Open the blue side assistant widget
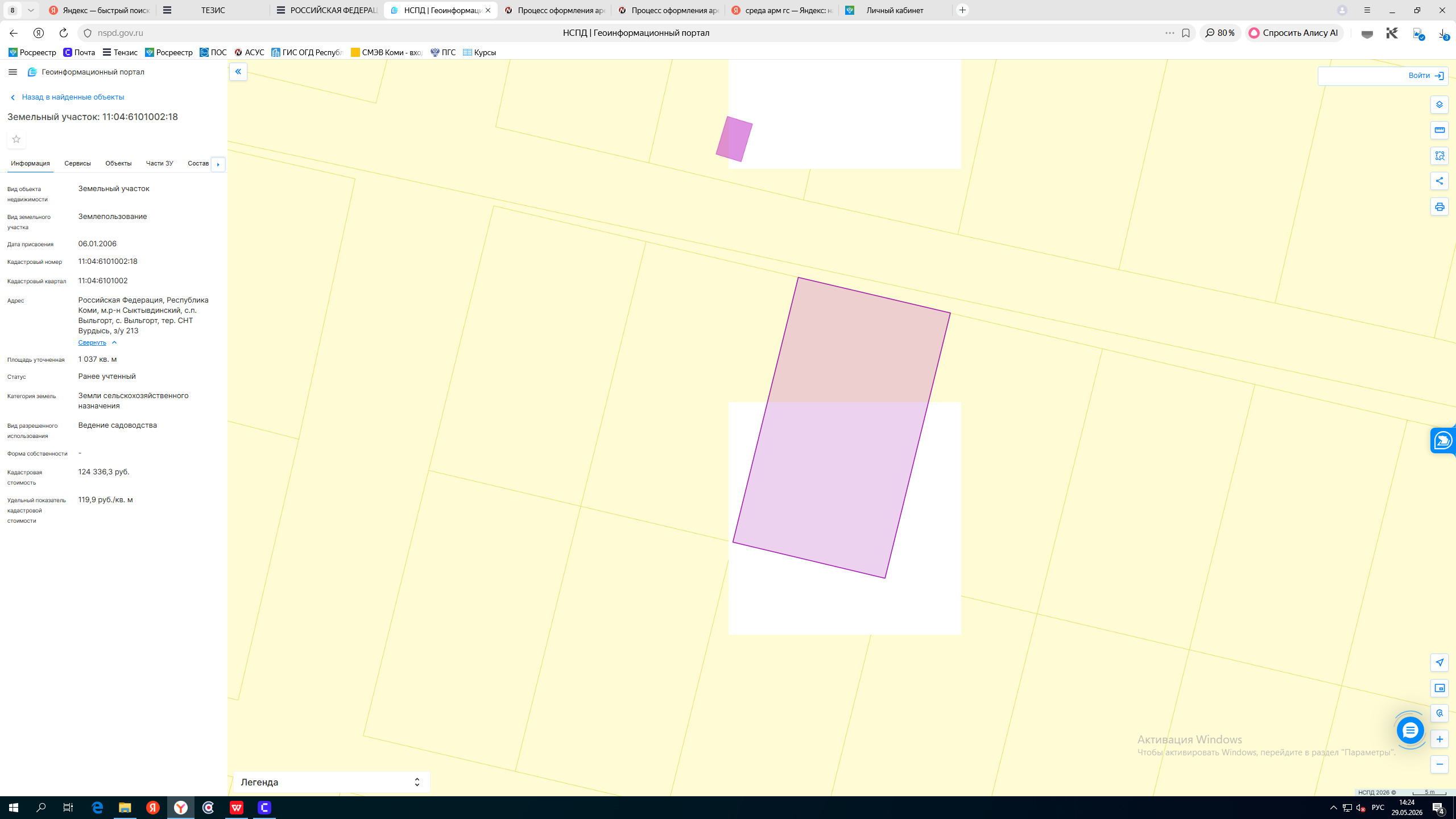This screenshot has width=1456, height=819. [x=1443, y=441]
